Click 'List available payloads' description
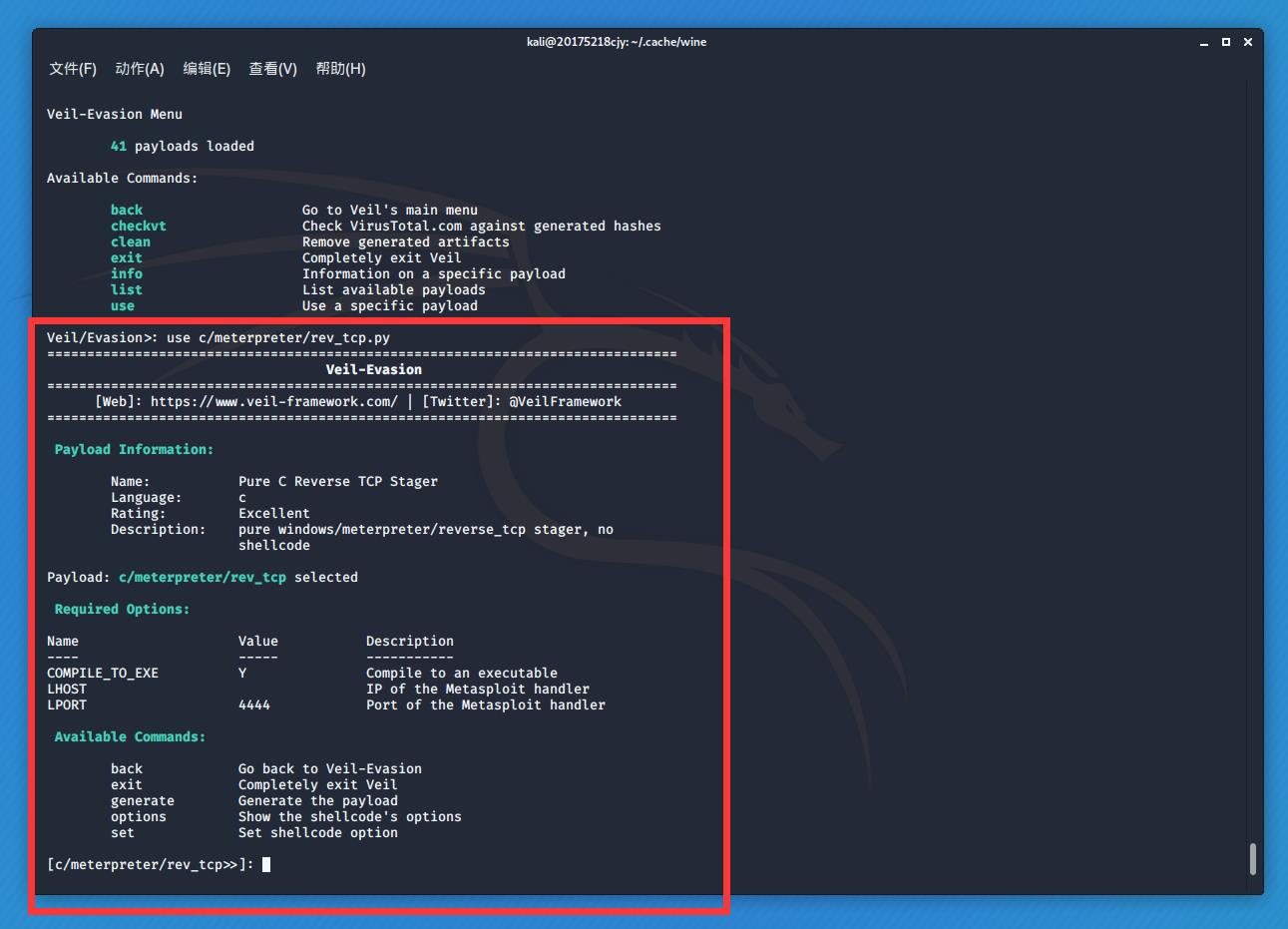1288x929 pixels. 394,289
